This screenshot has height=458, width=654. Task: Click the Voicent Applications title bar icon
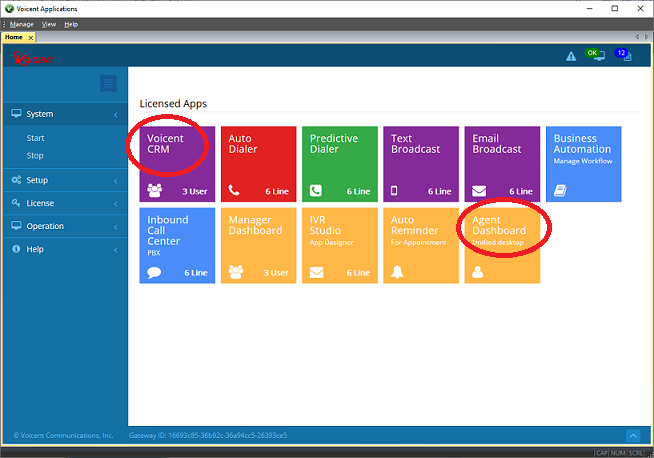point(9,8)
